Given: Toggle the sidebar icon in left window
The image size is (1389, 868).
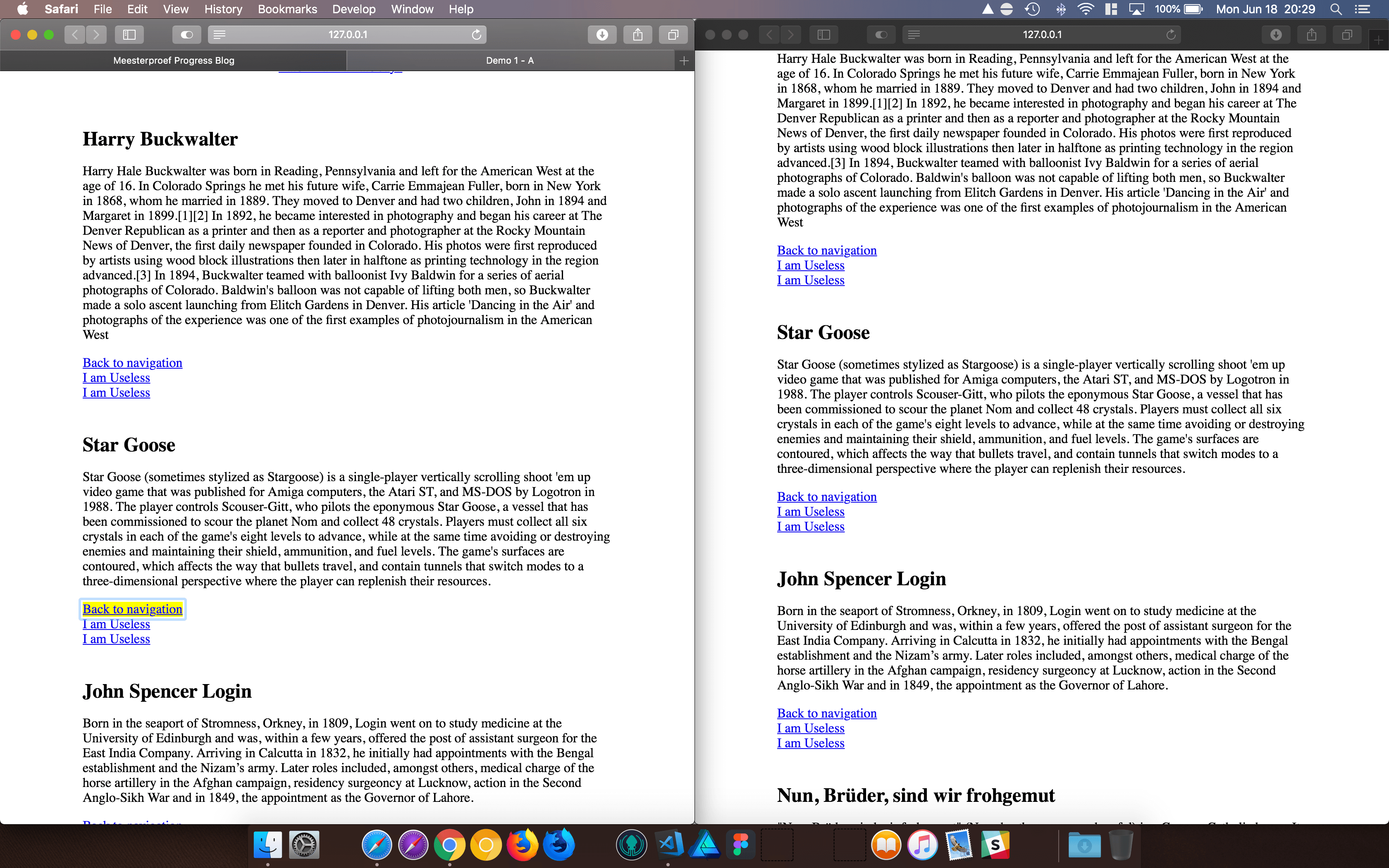Looking at the screenshot, I should pos(129,34).
